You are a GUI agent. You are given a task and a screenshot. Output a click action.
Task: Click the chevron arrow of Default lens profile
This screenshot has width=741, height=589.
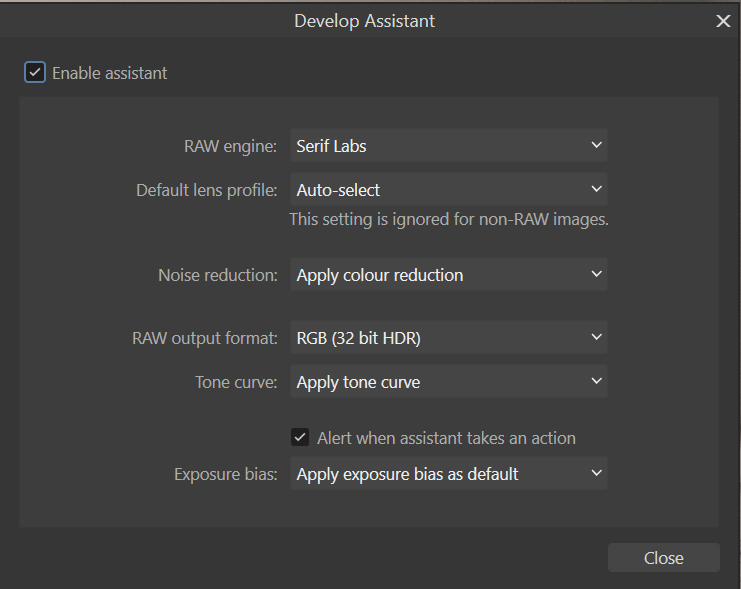(x=596, y=189)
